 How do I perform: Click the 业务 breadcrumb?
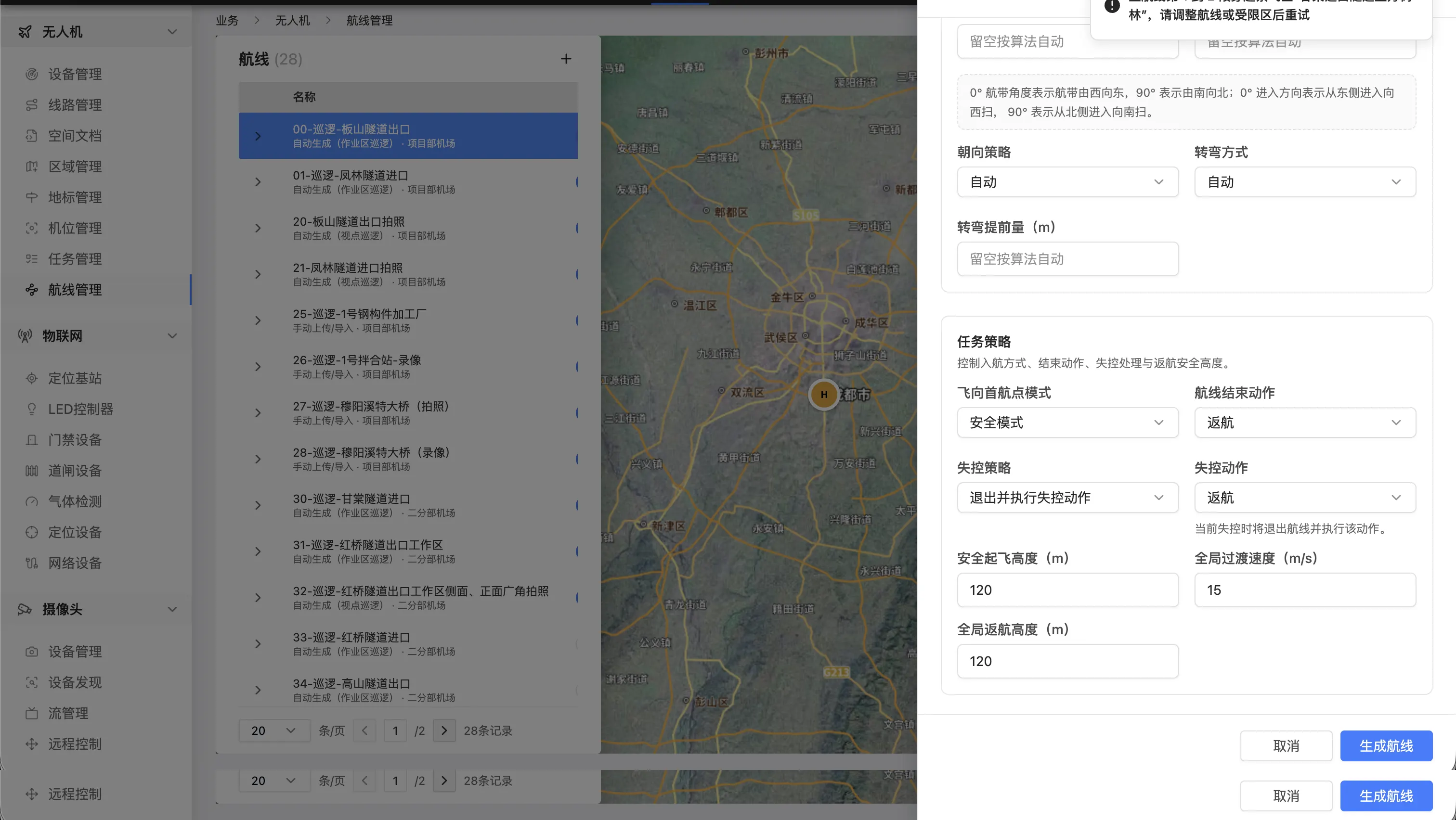227,20
